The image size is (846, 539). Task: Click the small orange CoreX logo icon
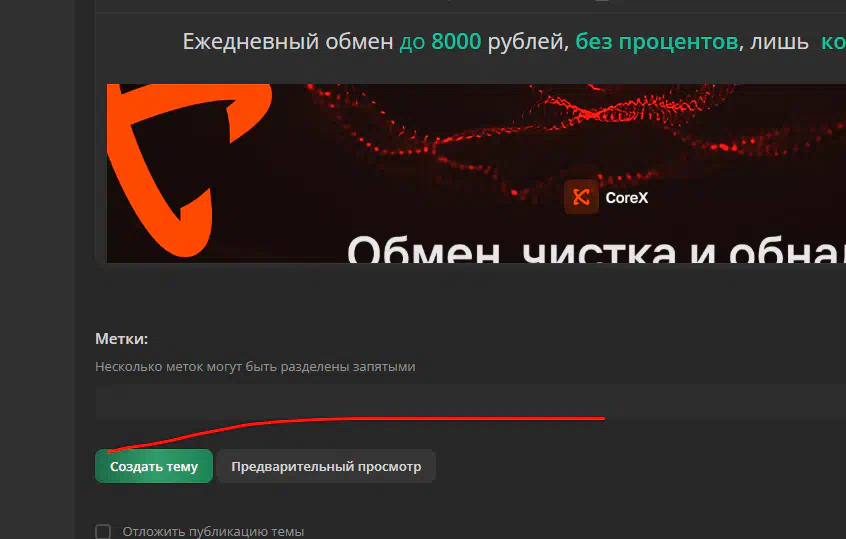pos(581,197)
